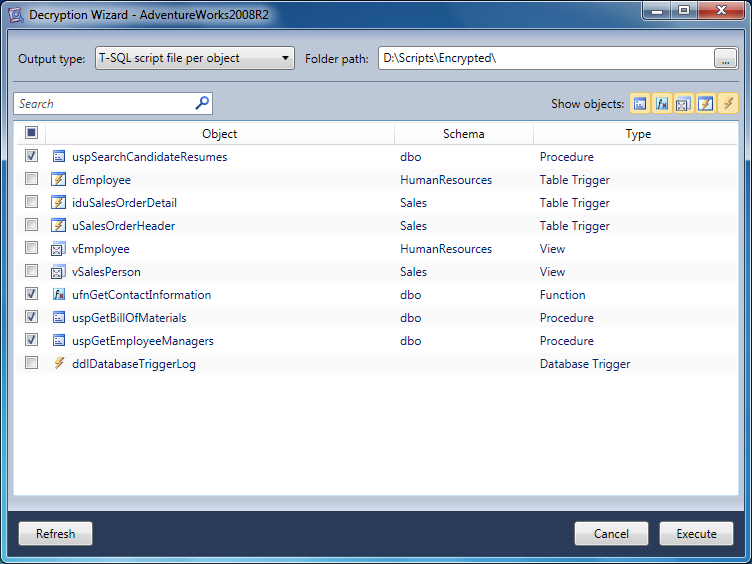Toggle the procedures filter icon in Show objects
The height and width of the screenshot is (564, 752).
pyautogui.click(x=640, y=104)
